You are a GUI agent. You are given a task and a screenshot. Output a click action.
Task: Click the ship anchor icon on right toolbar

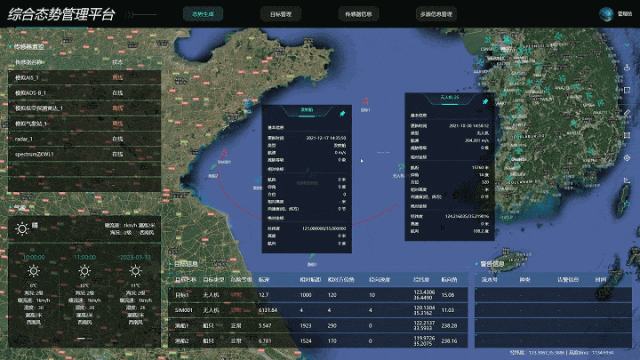[627, 67]
